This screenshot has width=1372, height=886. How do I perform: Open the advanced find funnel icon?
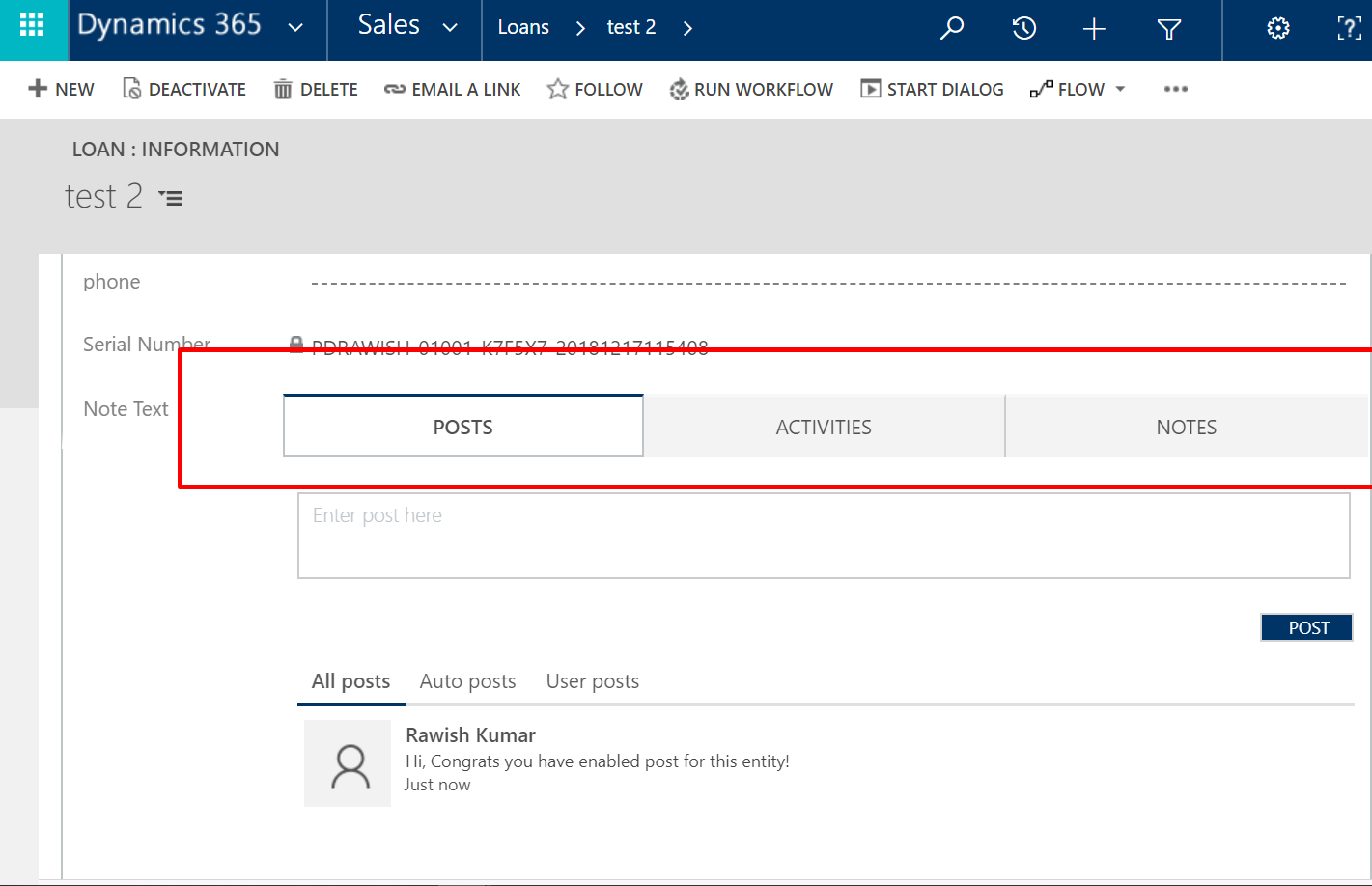[1168, 30]
